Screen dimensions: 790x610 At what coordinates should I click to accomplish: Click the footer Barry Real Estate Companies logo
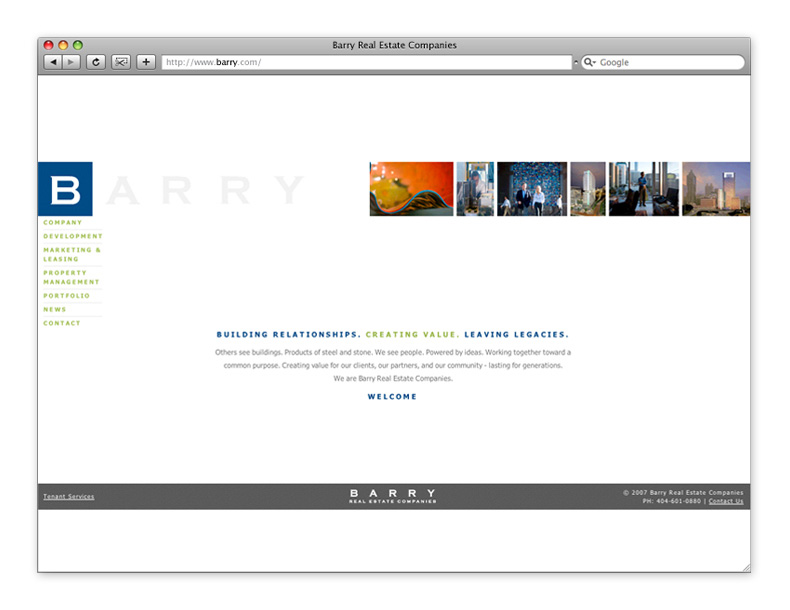click(393, 496)
